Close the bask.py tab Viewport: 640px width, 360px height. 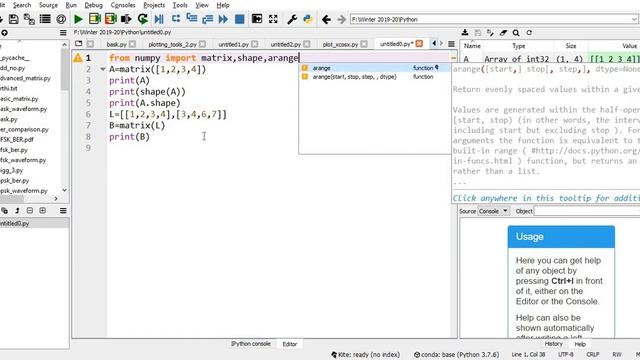click(x=132, y=44)
